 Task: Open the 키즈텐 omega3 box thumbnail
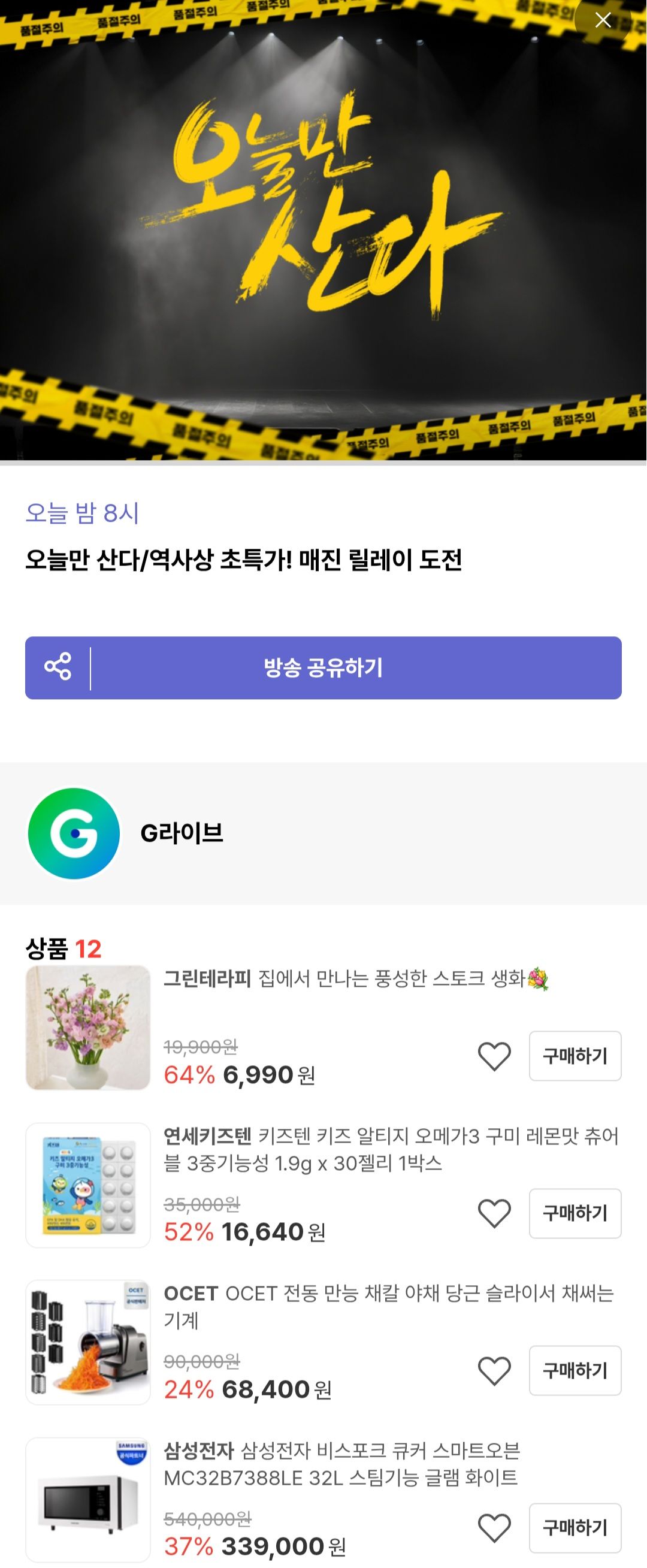(87, 1185)
